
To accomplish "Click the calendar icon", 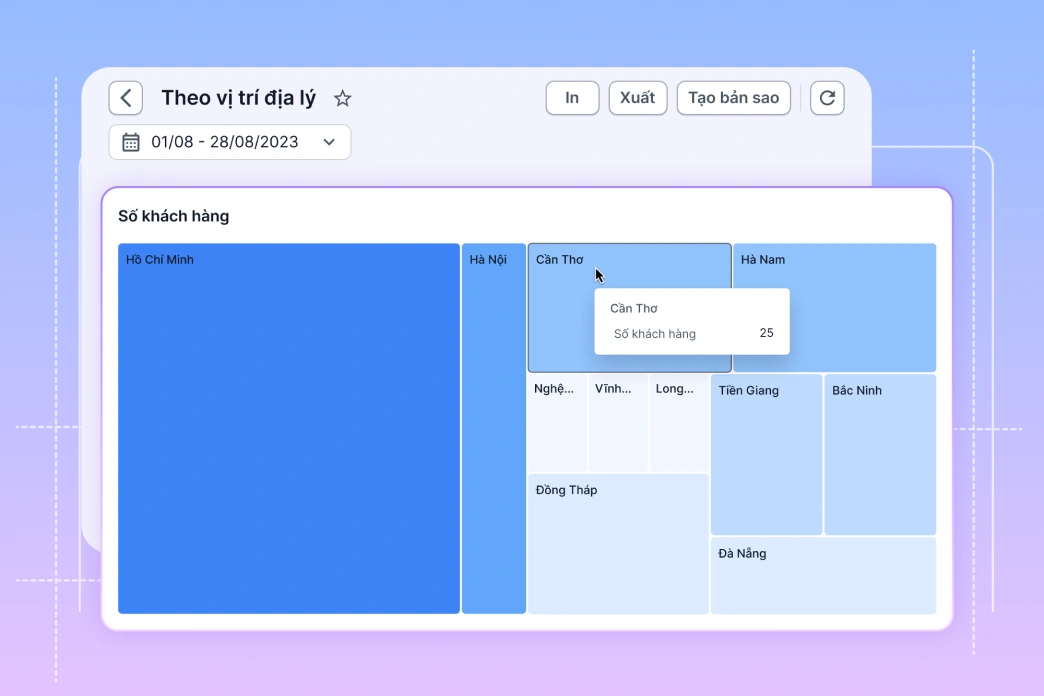I will click(x=131, y=142).
